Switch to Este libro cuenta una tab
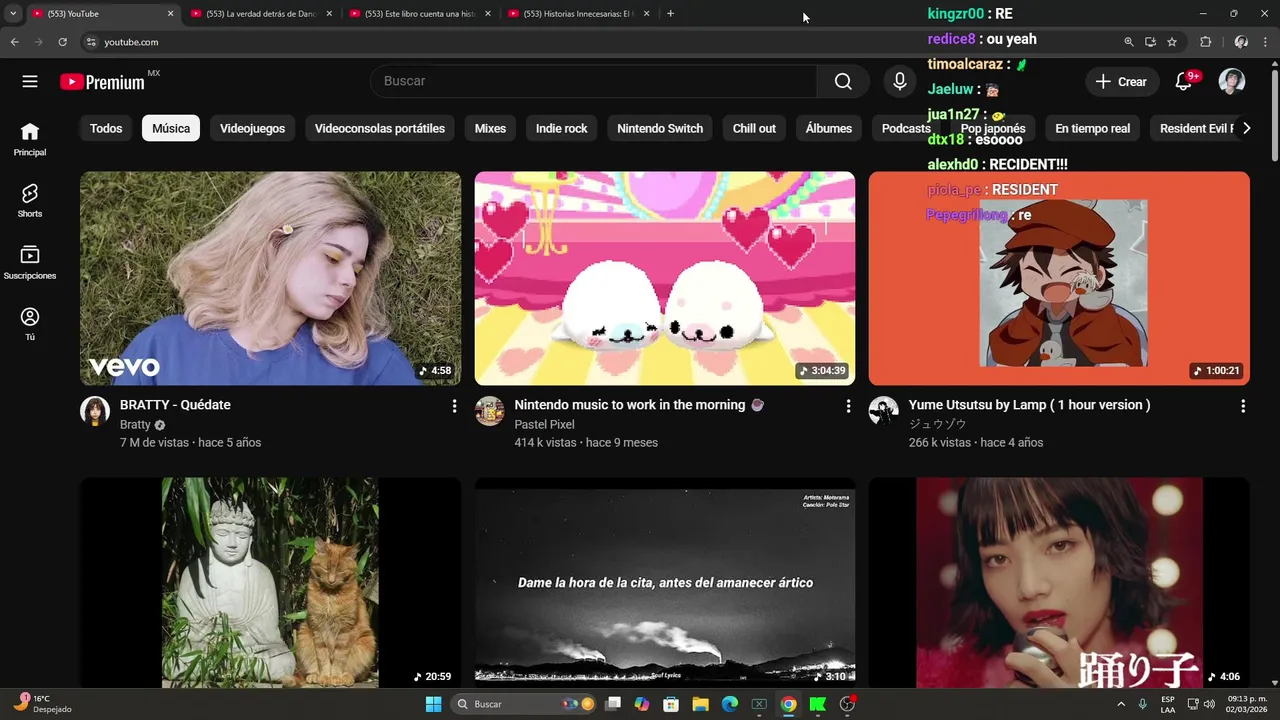 click(420, 14)
